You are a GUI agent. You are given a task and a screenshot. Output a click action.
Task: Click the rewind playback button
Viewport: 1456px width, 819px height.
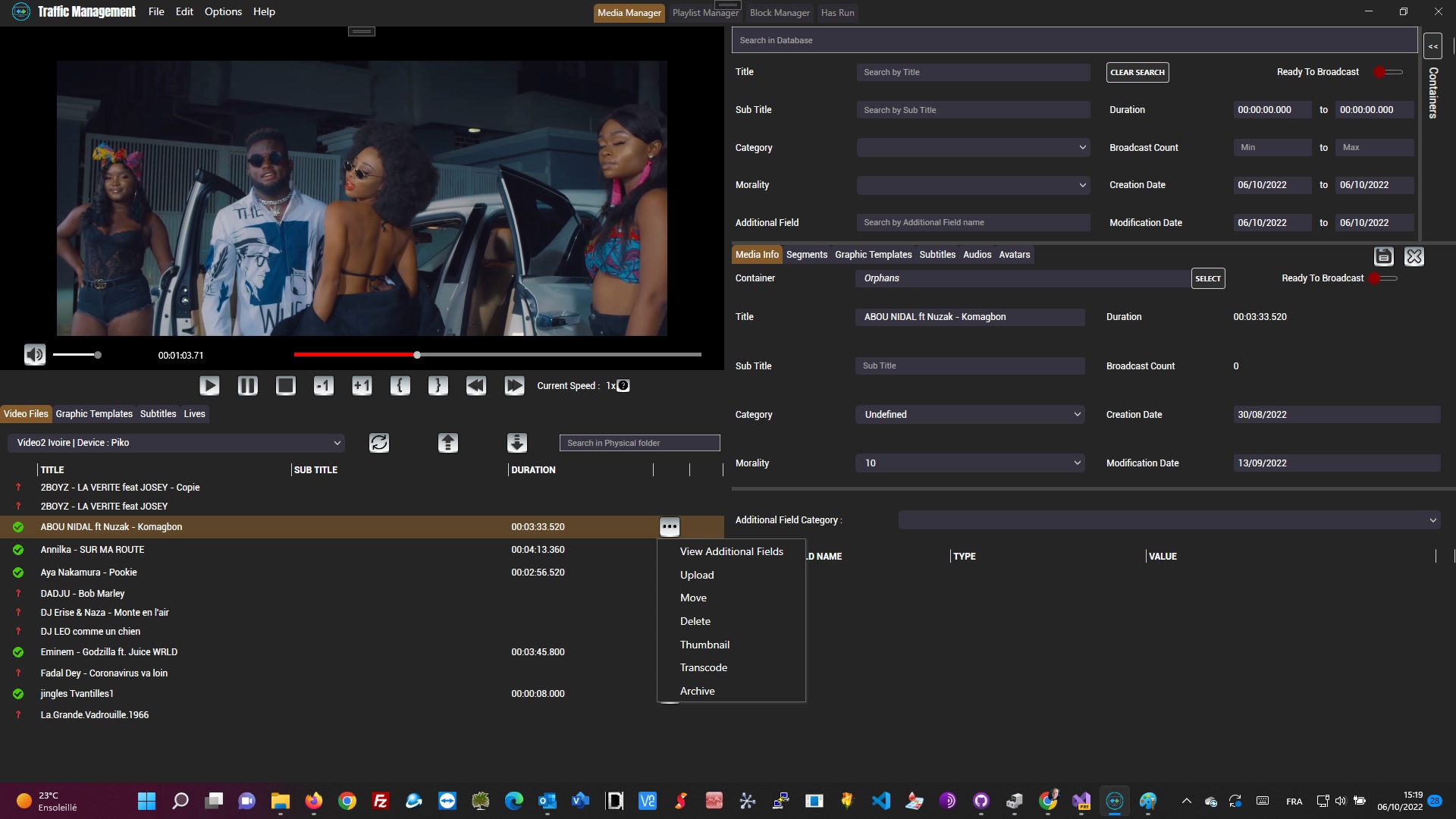[x=476, y=386]
